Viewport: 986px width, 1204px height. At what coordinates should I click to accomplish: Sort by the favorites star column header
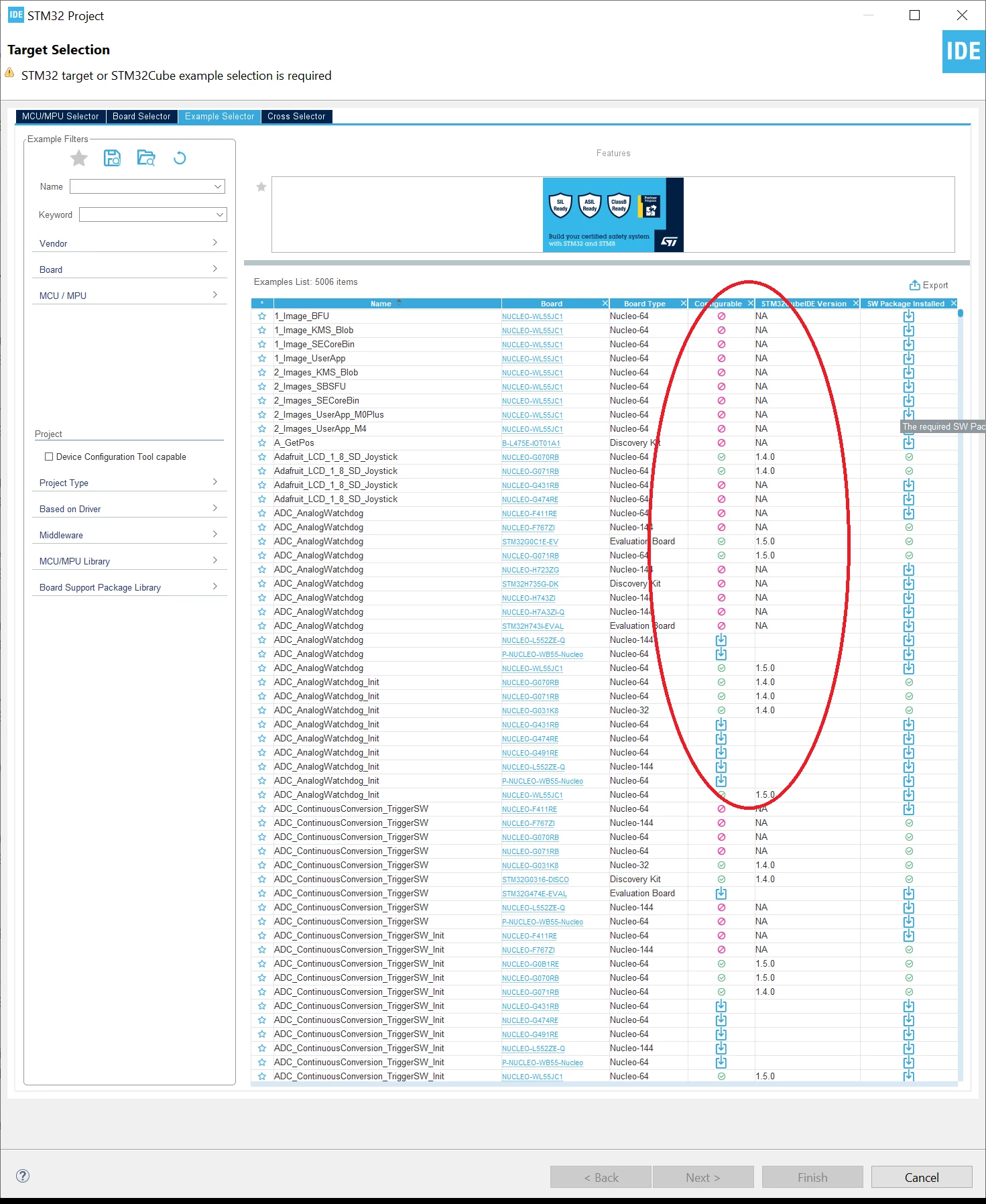[x=262, y=304]
